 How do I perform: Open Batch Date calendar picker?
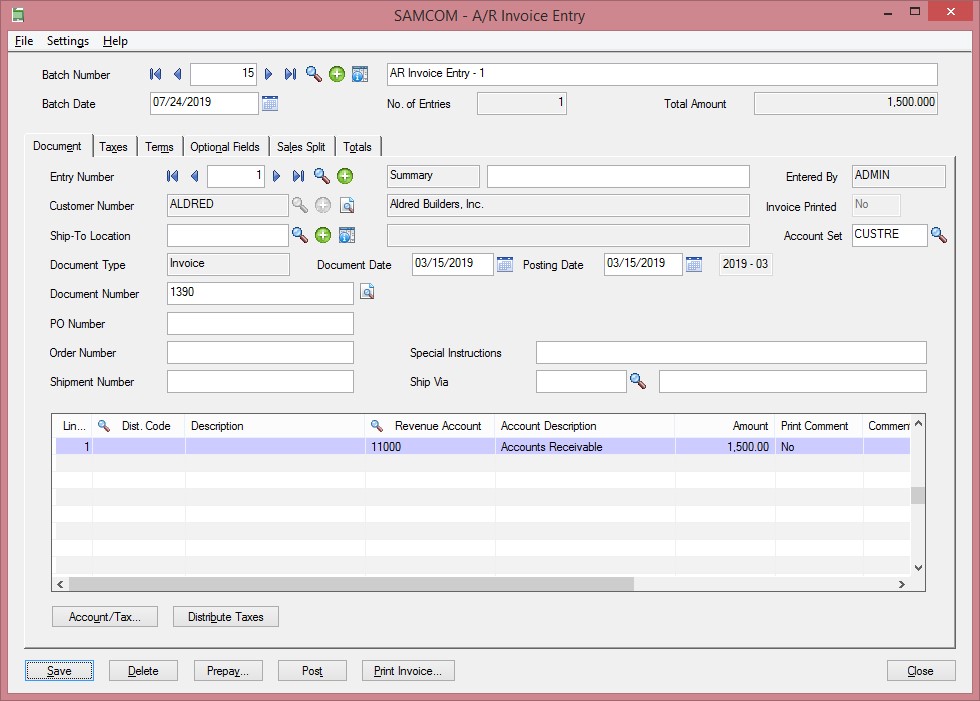click(270, 103)
